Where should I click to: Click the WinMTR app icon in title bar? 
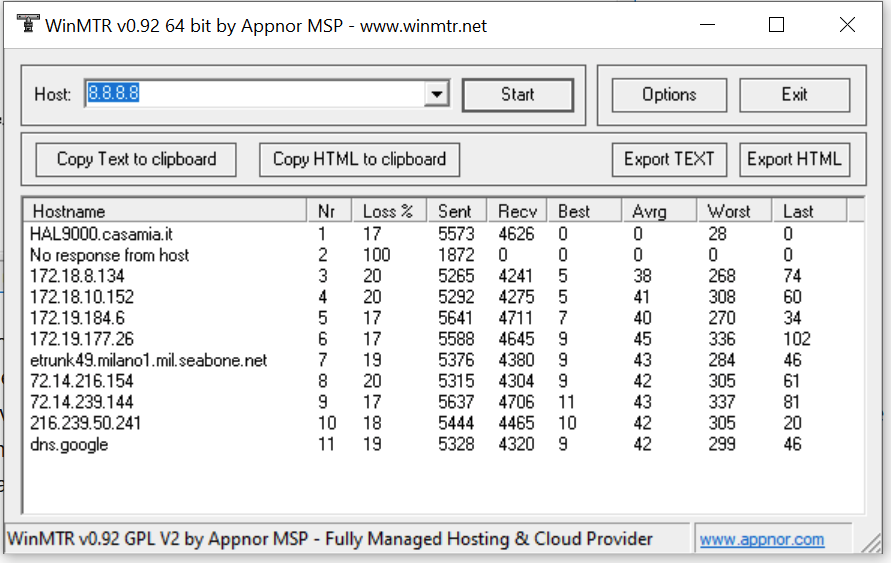pyautogui.click(x=27, y=24)
